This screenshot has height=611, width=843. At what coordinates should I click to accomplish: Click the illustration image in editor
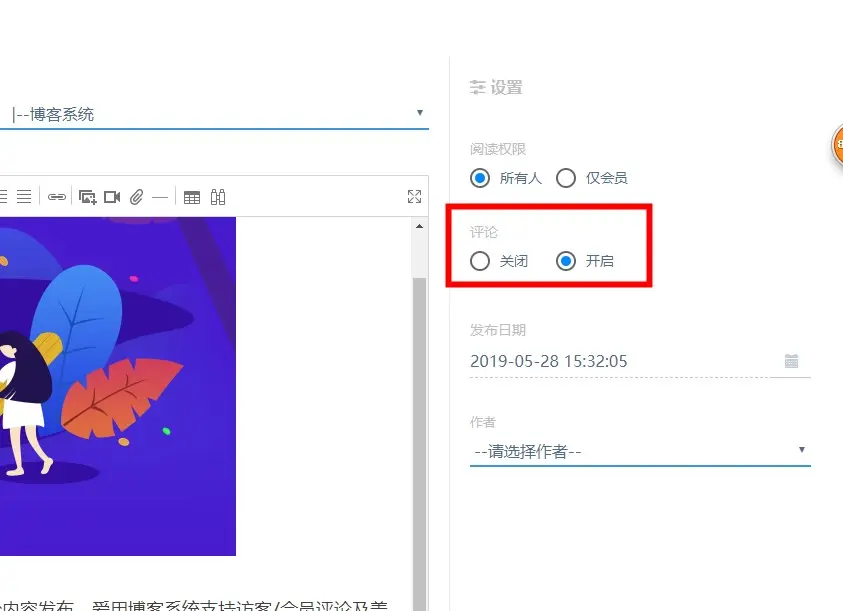point(118,386)
